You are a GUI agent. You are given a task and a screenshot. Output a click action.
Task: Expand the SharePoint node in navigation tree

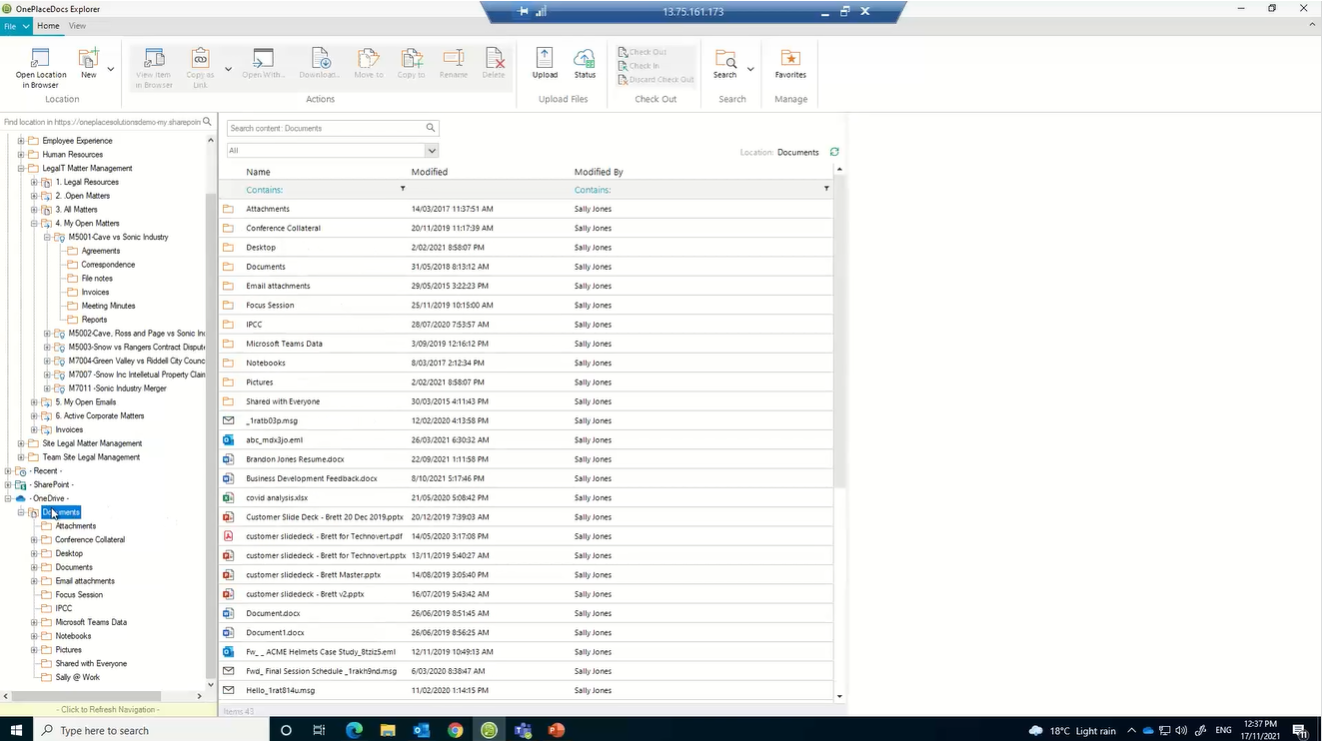(x=6, y=484)
